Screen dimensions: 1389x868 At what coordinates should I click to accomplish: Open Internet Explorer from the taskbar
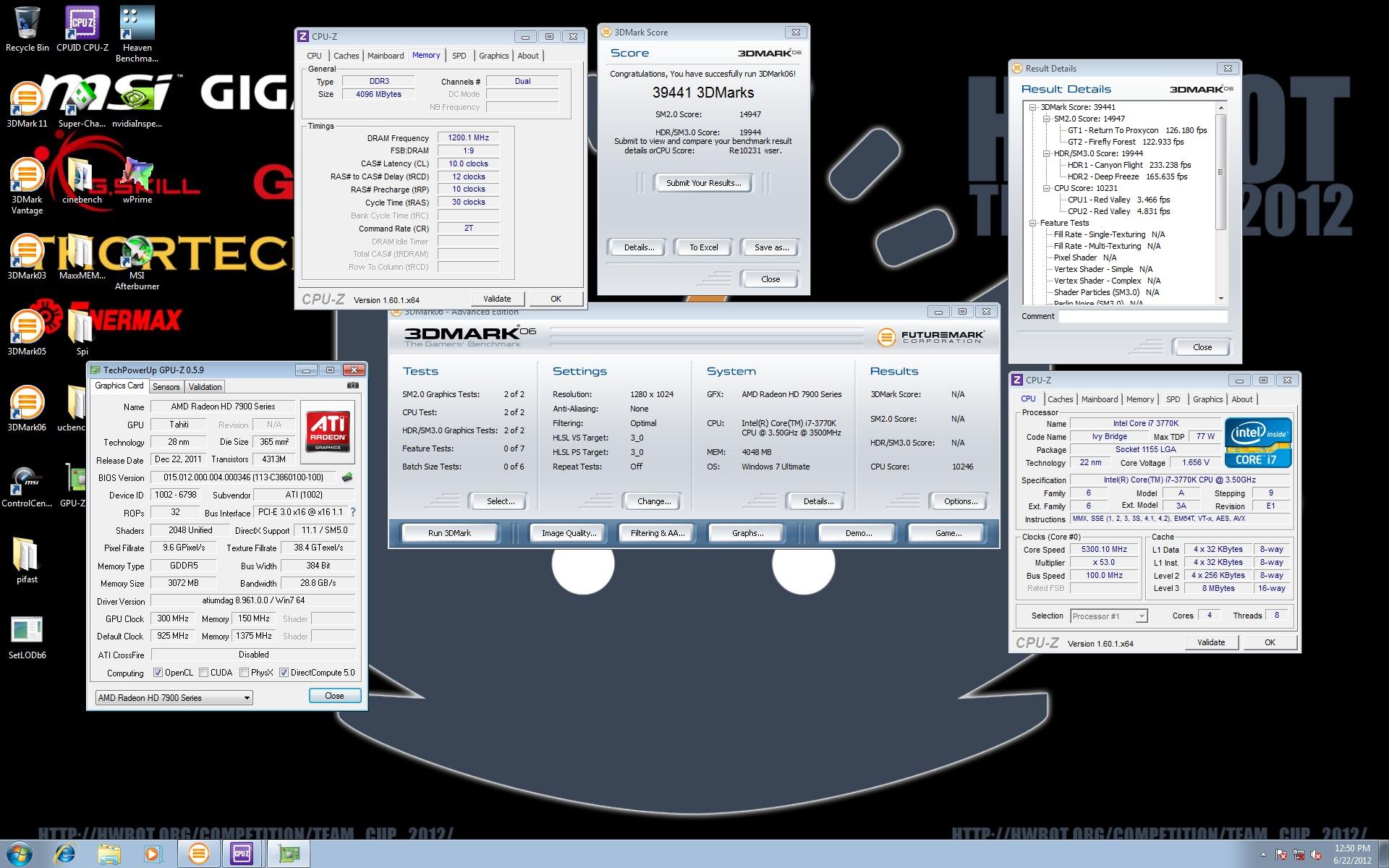click(x=65, y=854)
